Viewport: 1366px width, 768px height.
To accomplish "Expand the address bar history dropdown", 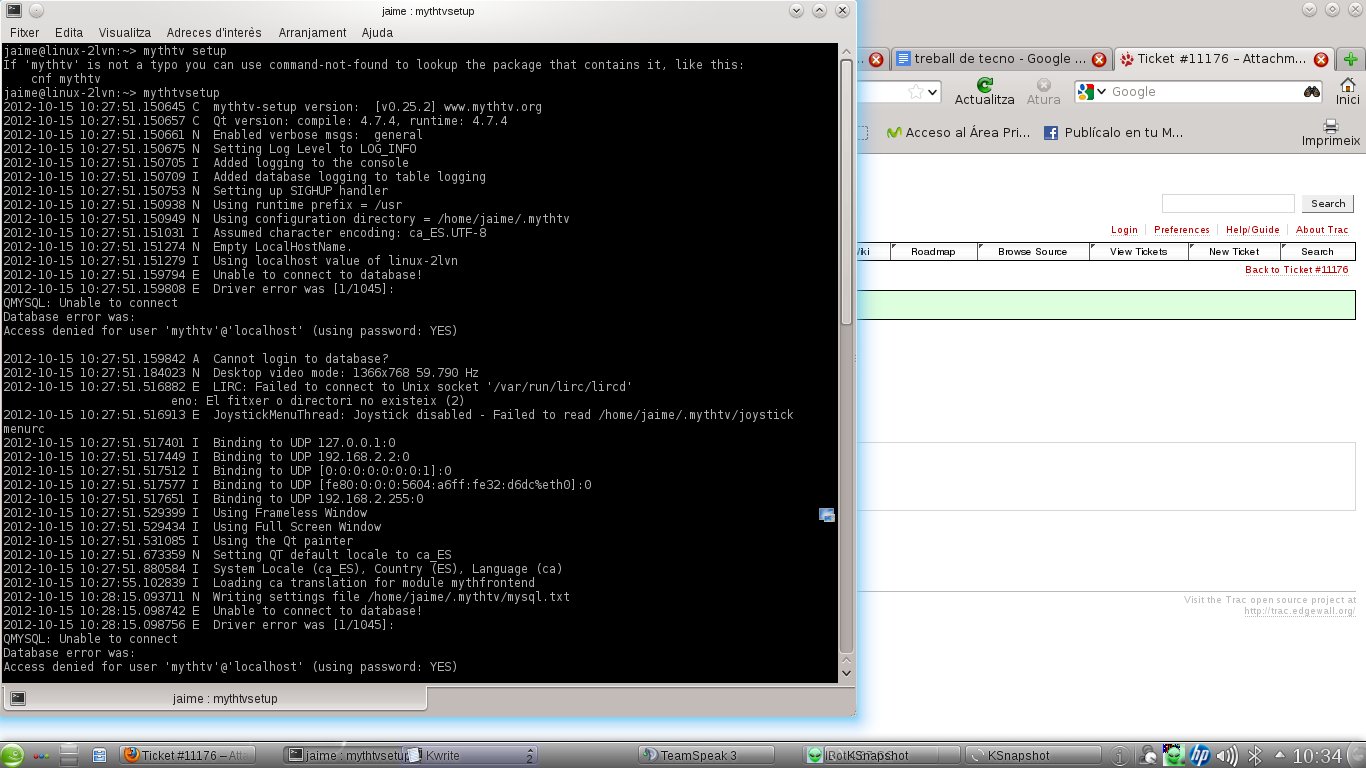I will [932, 92].
